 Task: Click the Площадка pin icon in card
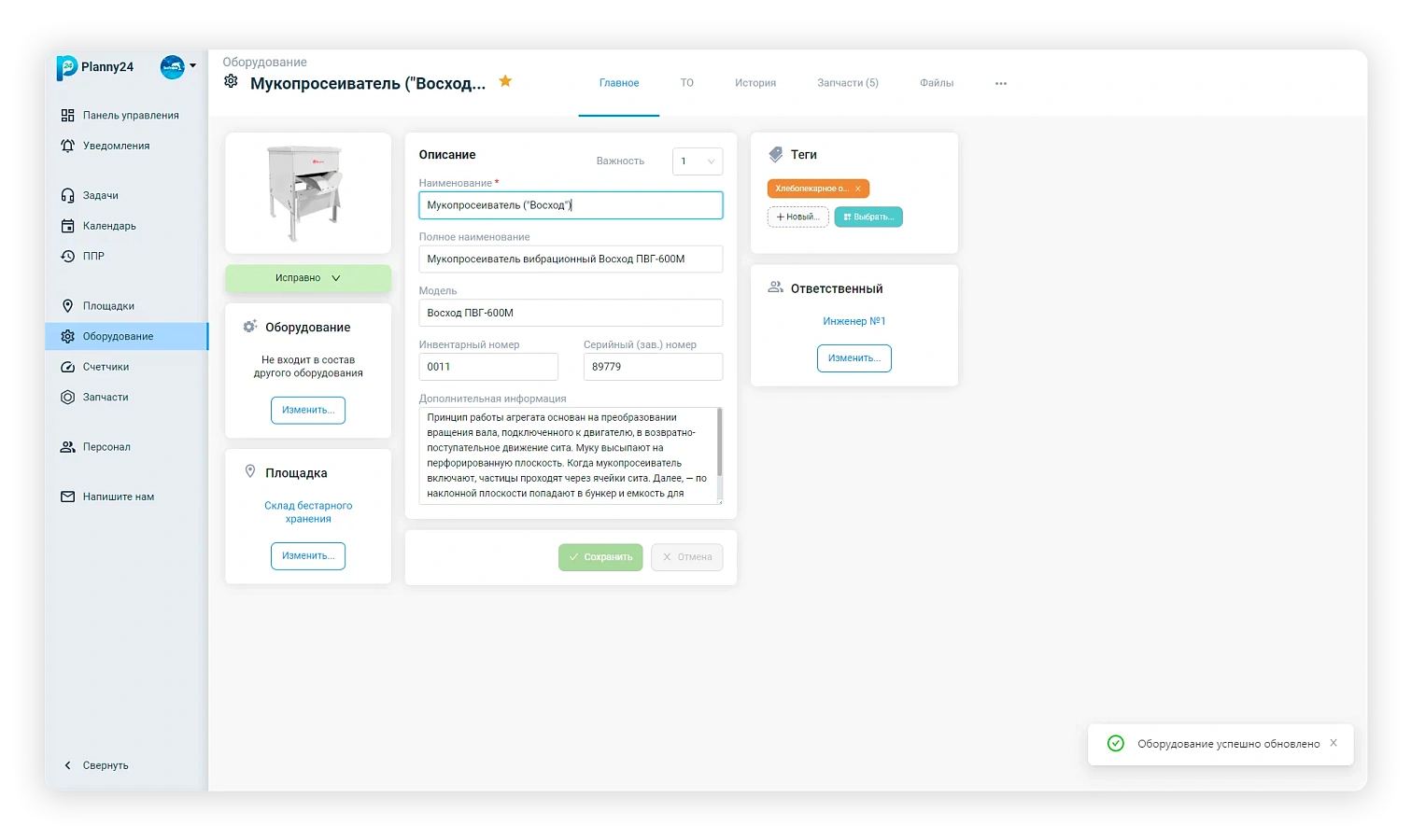coord(250,471)
